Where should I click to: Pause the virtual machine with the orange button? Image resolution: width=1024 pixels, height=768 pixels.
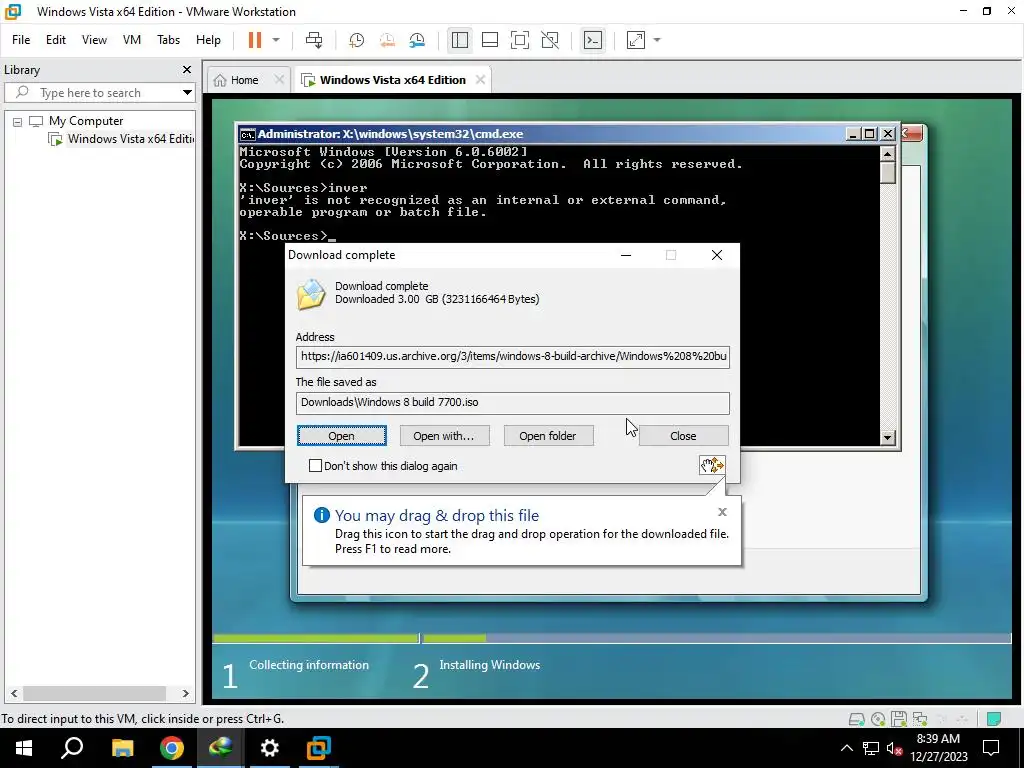point(255,40)
